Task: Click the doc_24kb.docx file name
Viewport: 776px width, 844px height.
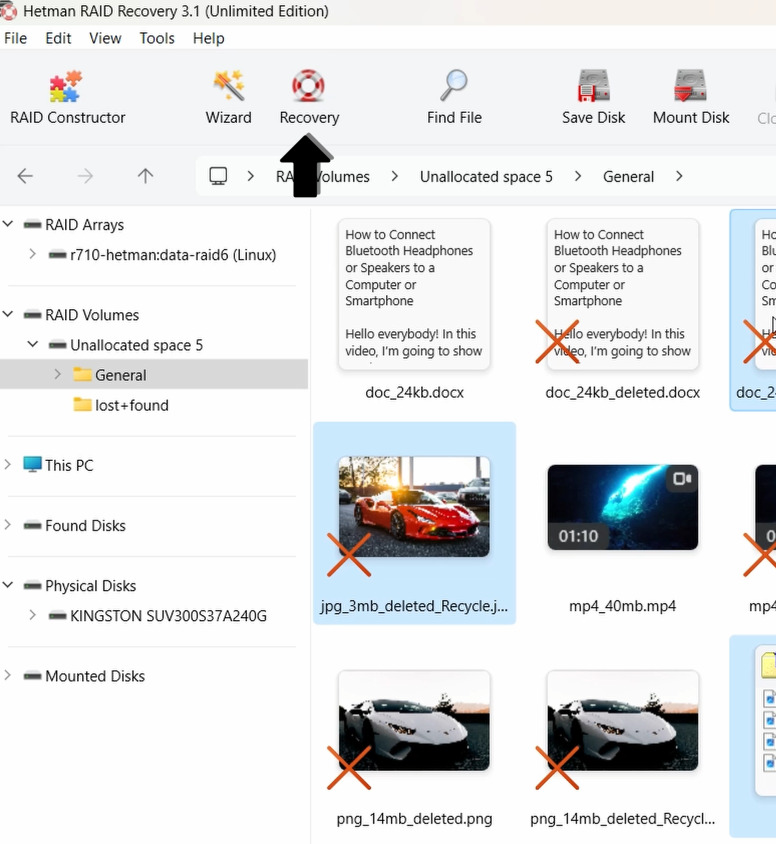Action: [414, 392]
